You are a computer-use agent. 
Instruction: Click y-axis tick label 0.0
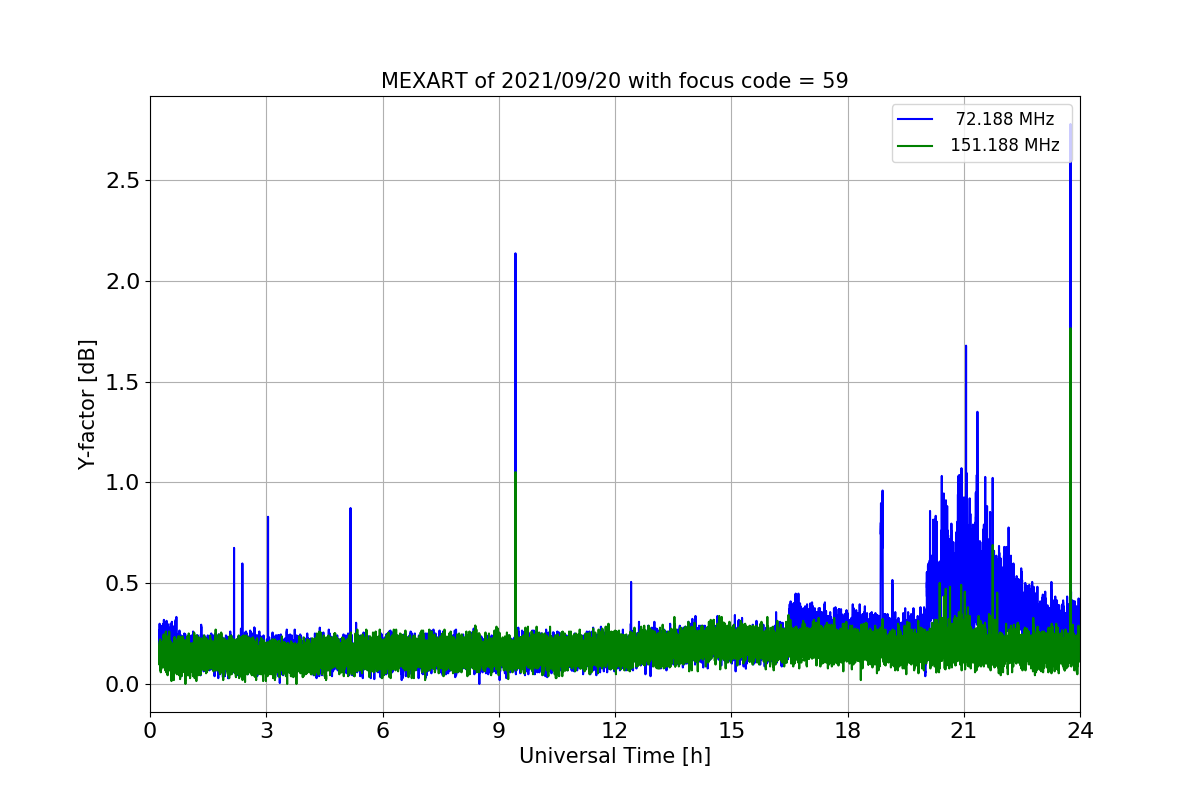tap(122, 685)
